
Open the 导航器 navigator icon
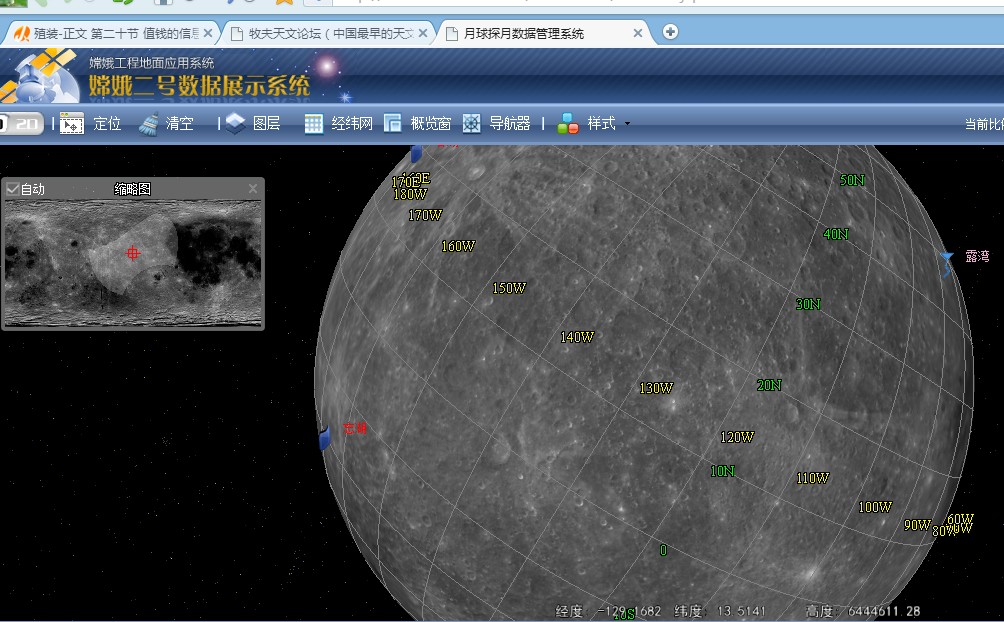(x=472, y=124)
